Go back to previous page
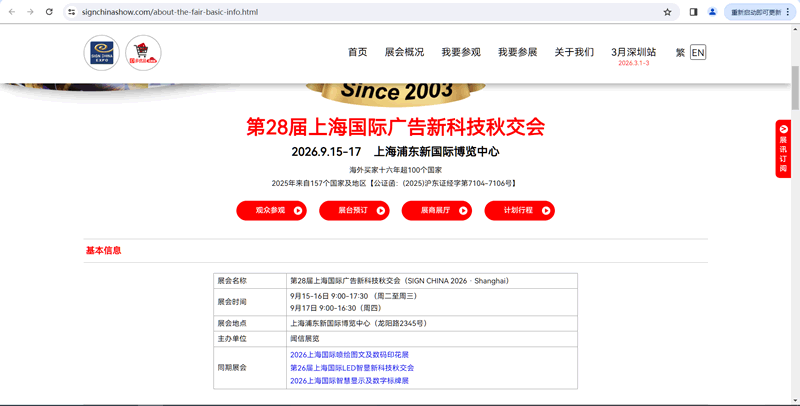Viewport: 800px width, 406px height. click(x=10, y=12)
